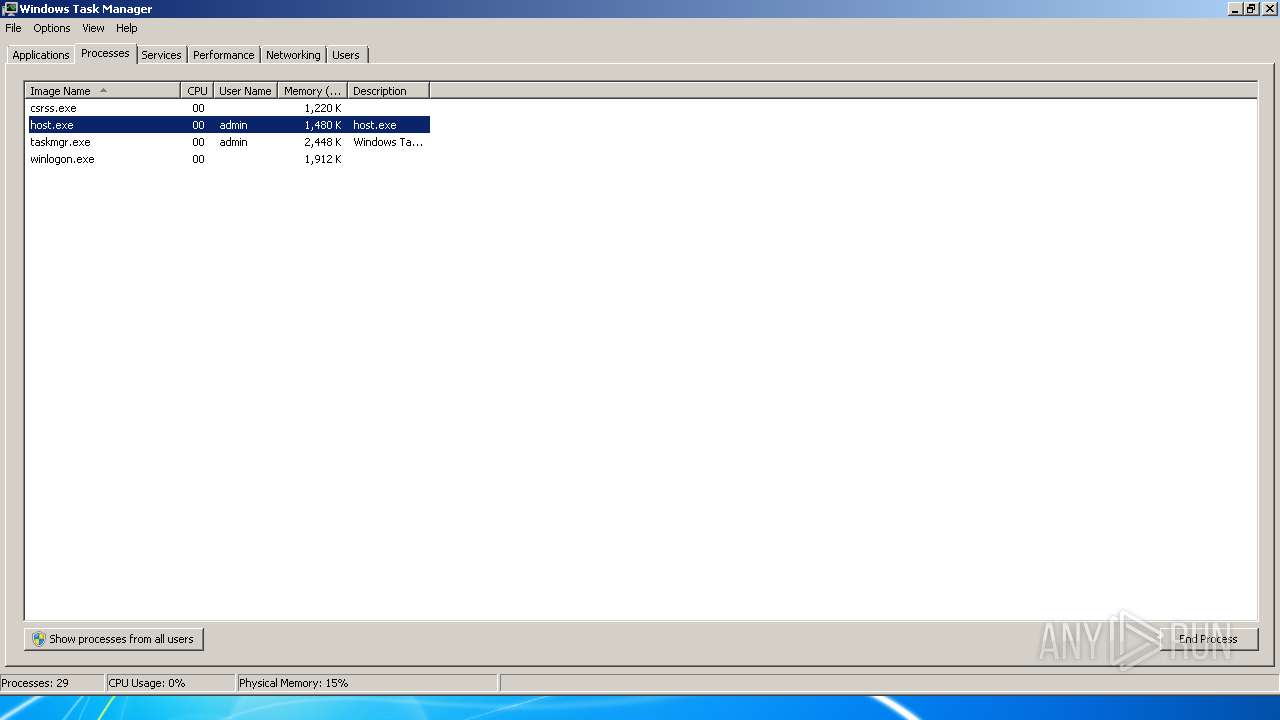The height and width of the screenshot is (720, 1280).
Task: Click admin user name in taskmgr.exe row
Action: point(233,142)
